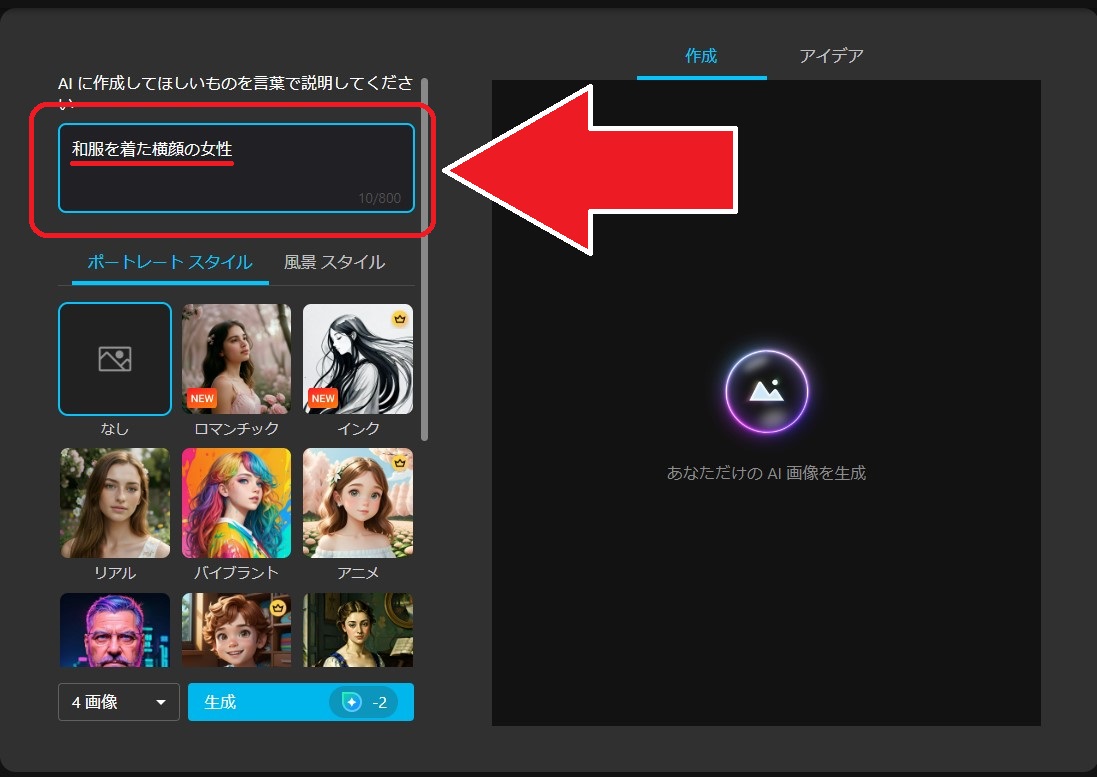This screenshot has width=1097, height=777.
Task: Click the crown icon on インク thumbnail
Action: (400, 318)
